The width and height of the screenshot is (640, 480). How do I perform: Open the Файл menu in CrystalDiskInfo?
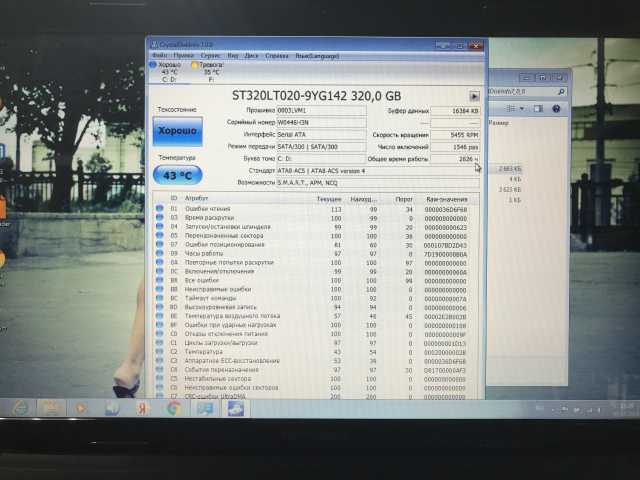point(159,56)
